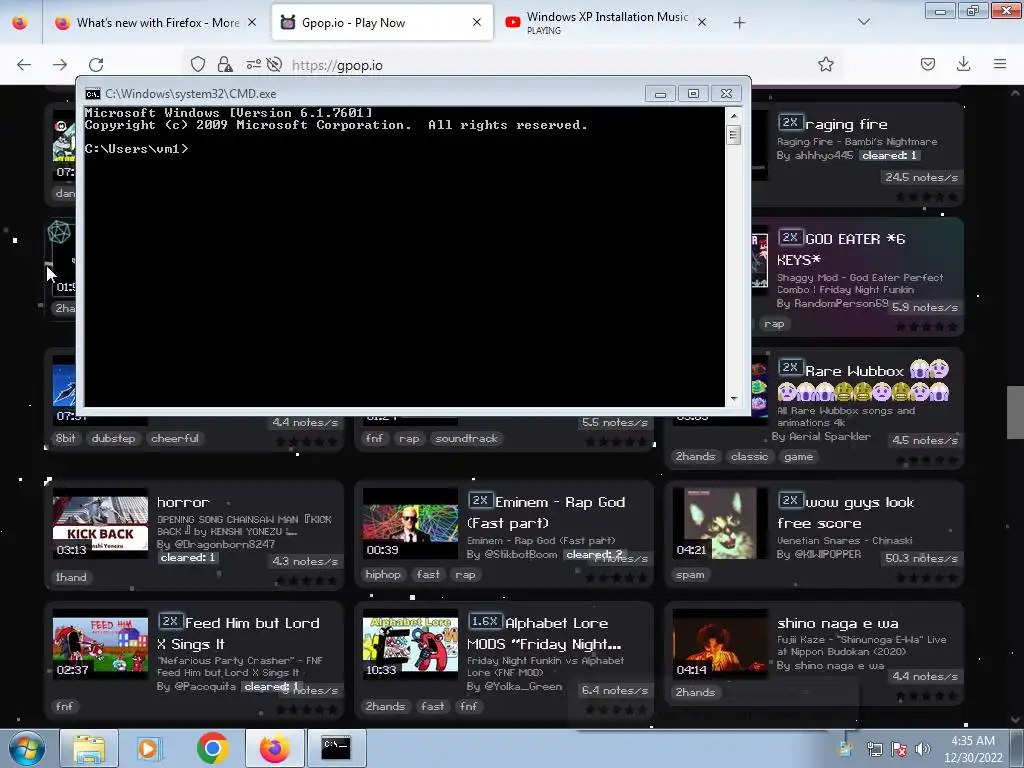Open the Alphabet Lore MODS thumbnail
Image resolution: width=1024 pixels, height=768 pixels.
[410, 645]
